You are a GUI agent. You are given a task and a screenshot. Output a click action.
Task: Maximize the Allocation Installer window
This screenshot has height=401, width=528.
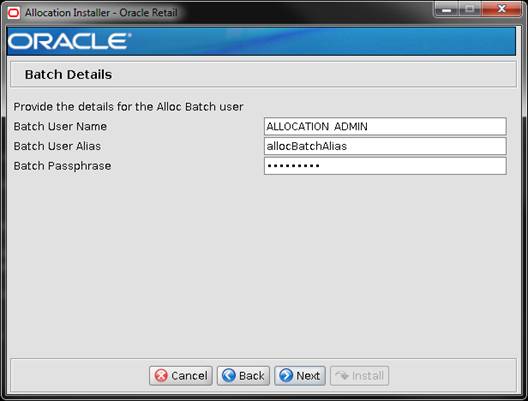(470, 9)
